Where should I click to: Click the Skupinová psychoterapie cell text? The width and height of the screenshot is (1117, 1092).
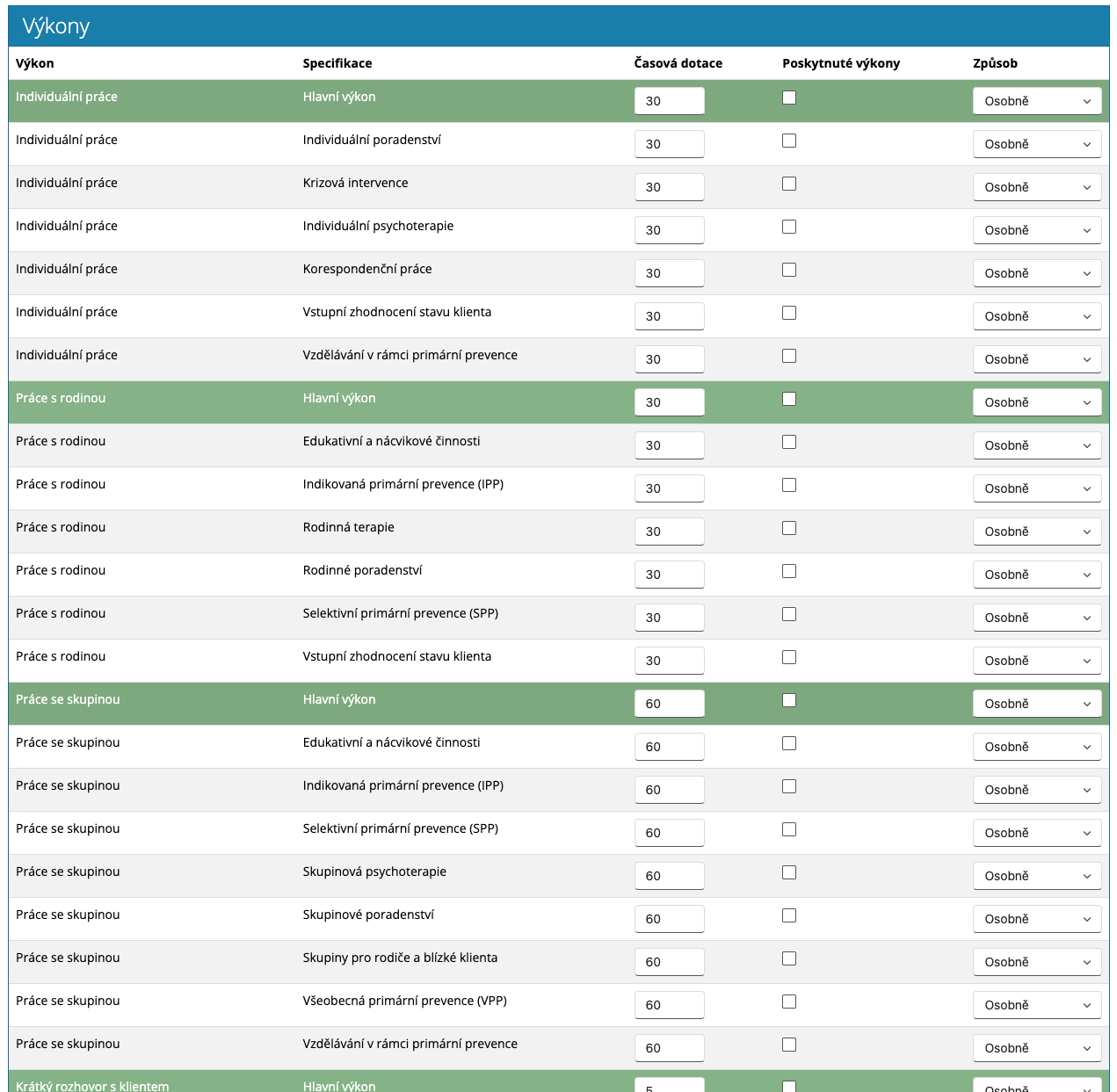pos(375,871)
